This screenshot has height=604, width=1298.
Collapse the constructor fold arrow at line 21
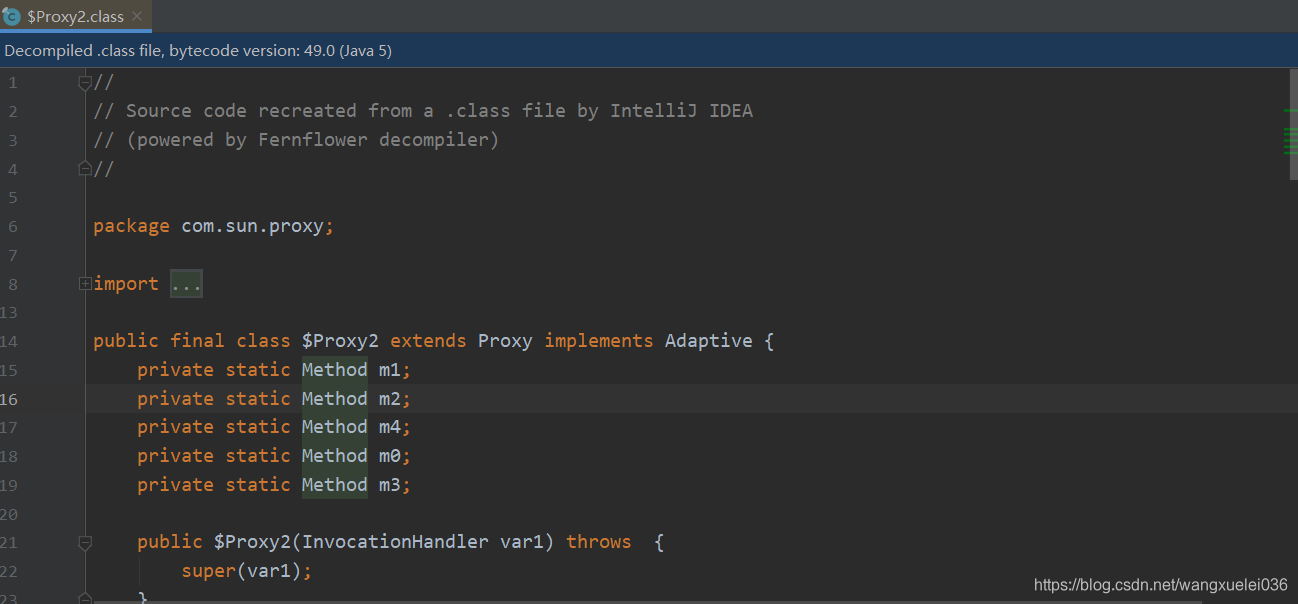(x=85, y=541)
